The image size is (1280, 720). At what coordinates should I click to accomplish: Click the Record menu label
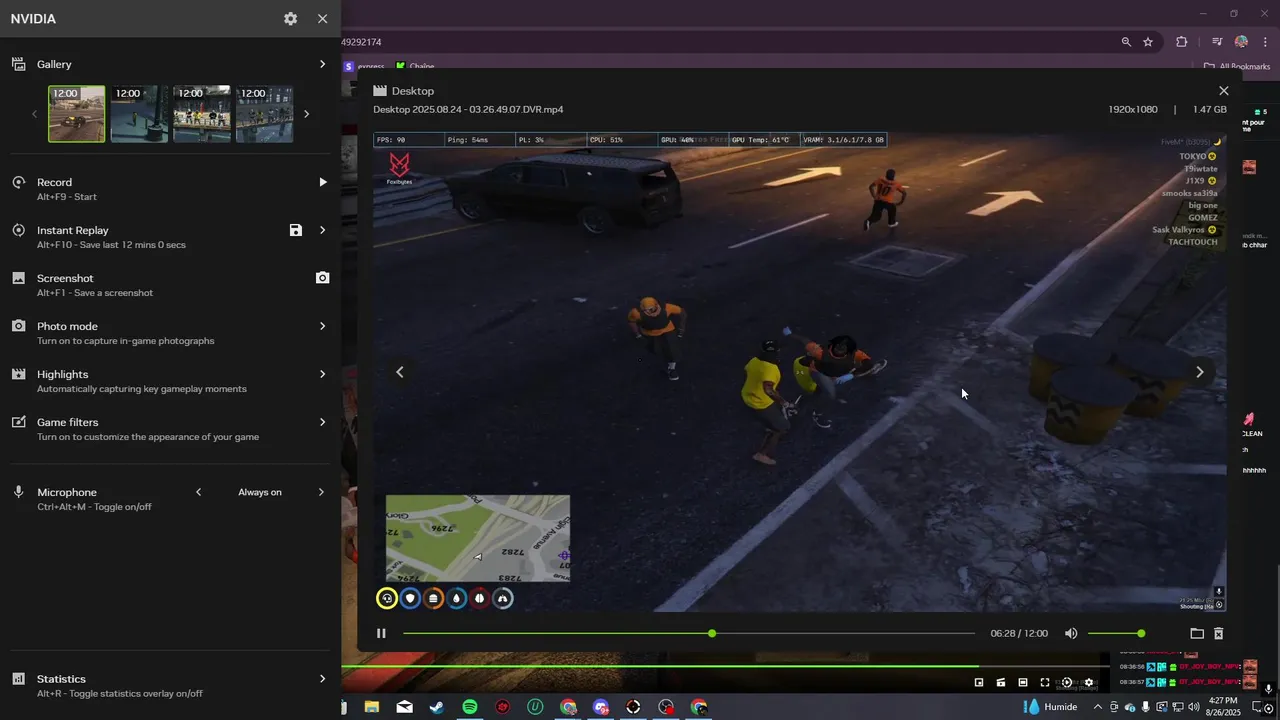pos(54,182)
